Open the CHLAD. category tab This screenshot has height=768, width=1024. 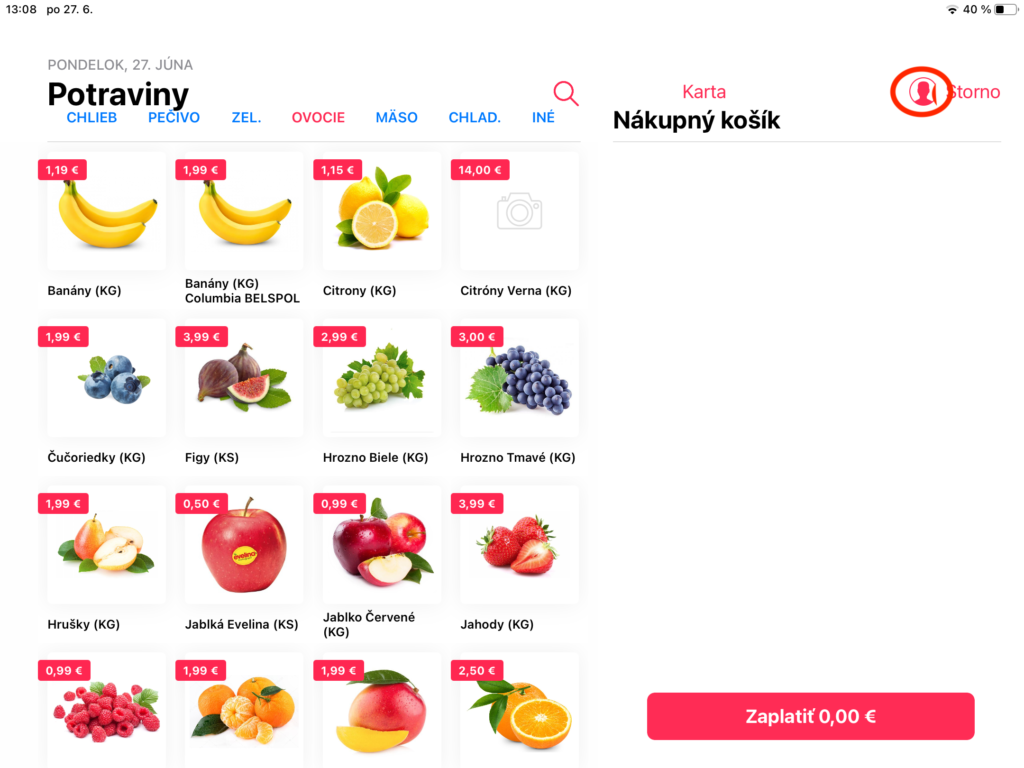tap(474, 118)
